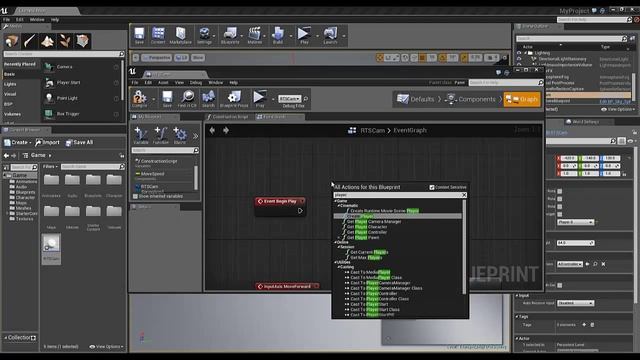Open Blueprint Props in blueprint toolbar
640x360 pixels.
pos(234,99)
